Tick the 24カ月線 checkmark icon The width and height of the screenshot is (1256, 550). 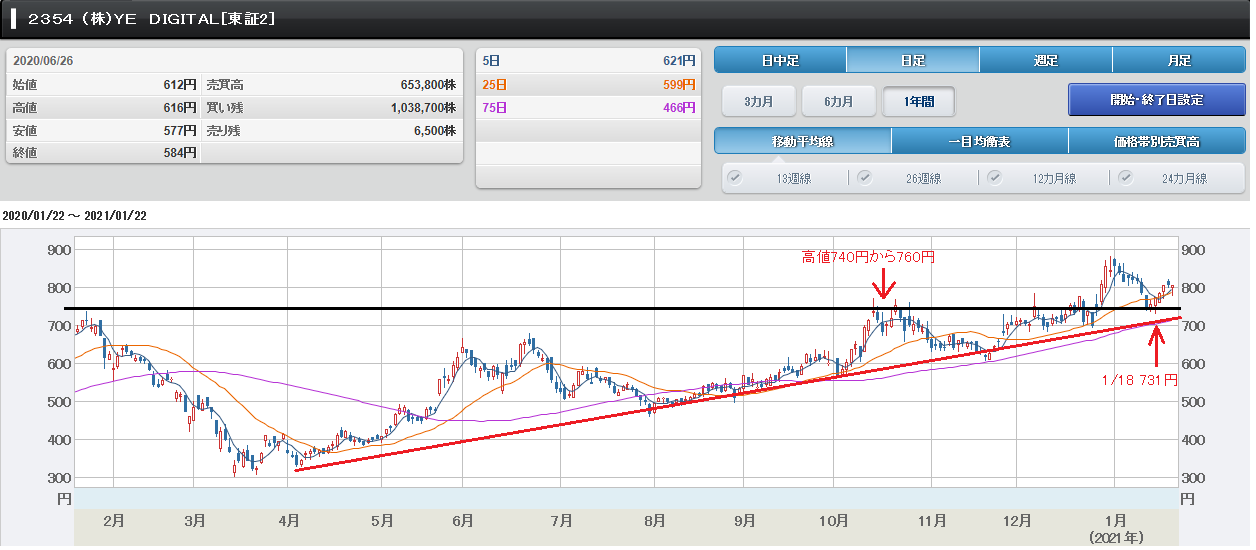[1125, 178]
